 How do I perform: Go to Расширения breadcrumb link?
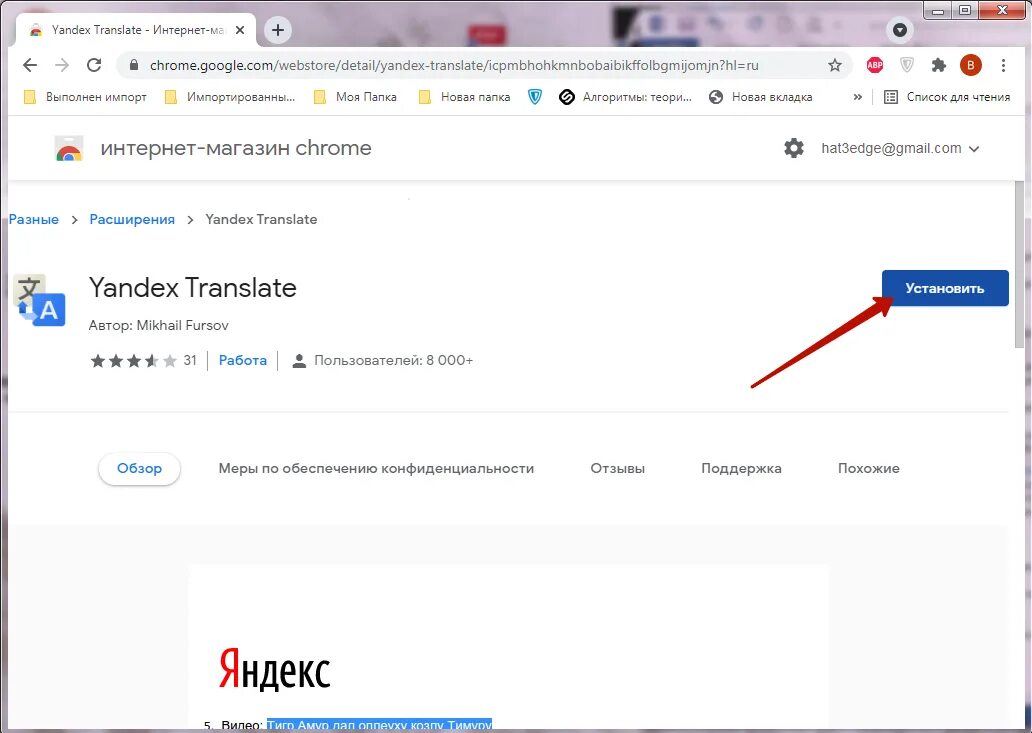[x=132, y=220]
